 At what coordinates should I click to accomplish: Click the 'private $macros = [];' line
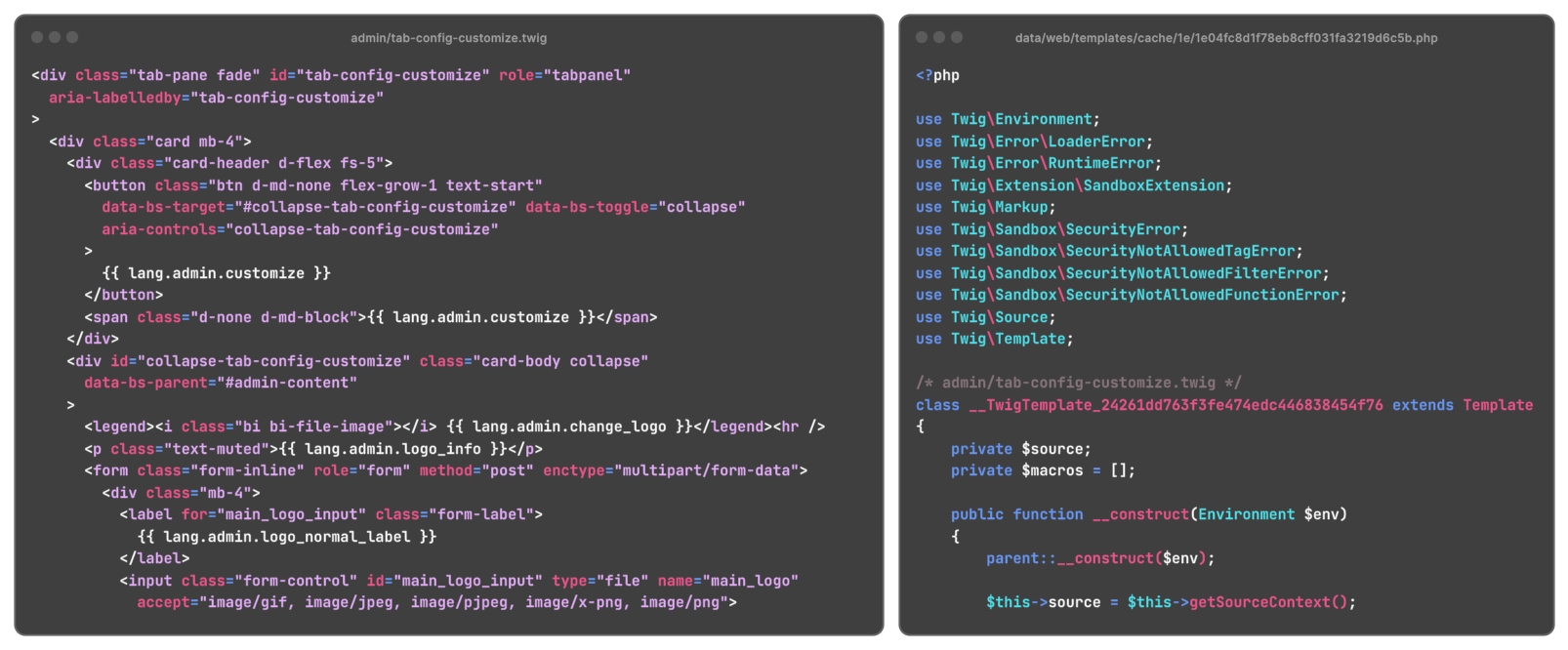coord(1043,470)
